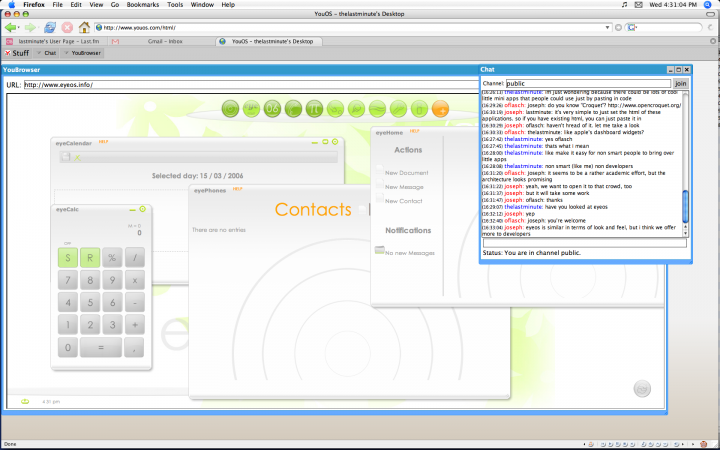Expand the address bar history dropdown
The height and width of the screenshot is (450, 720).
(607, 28)
